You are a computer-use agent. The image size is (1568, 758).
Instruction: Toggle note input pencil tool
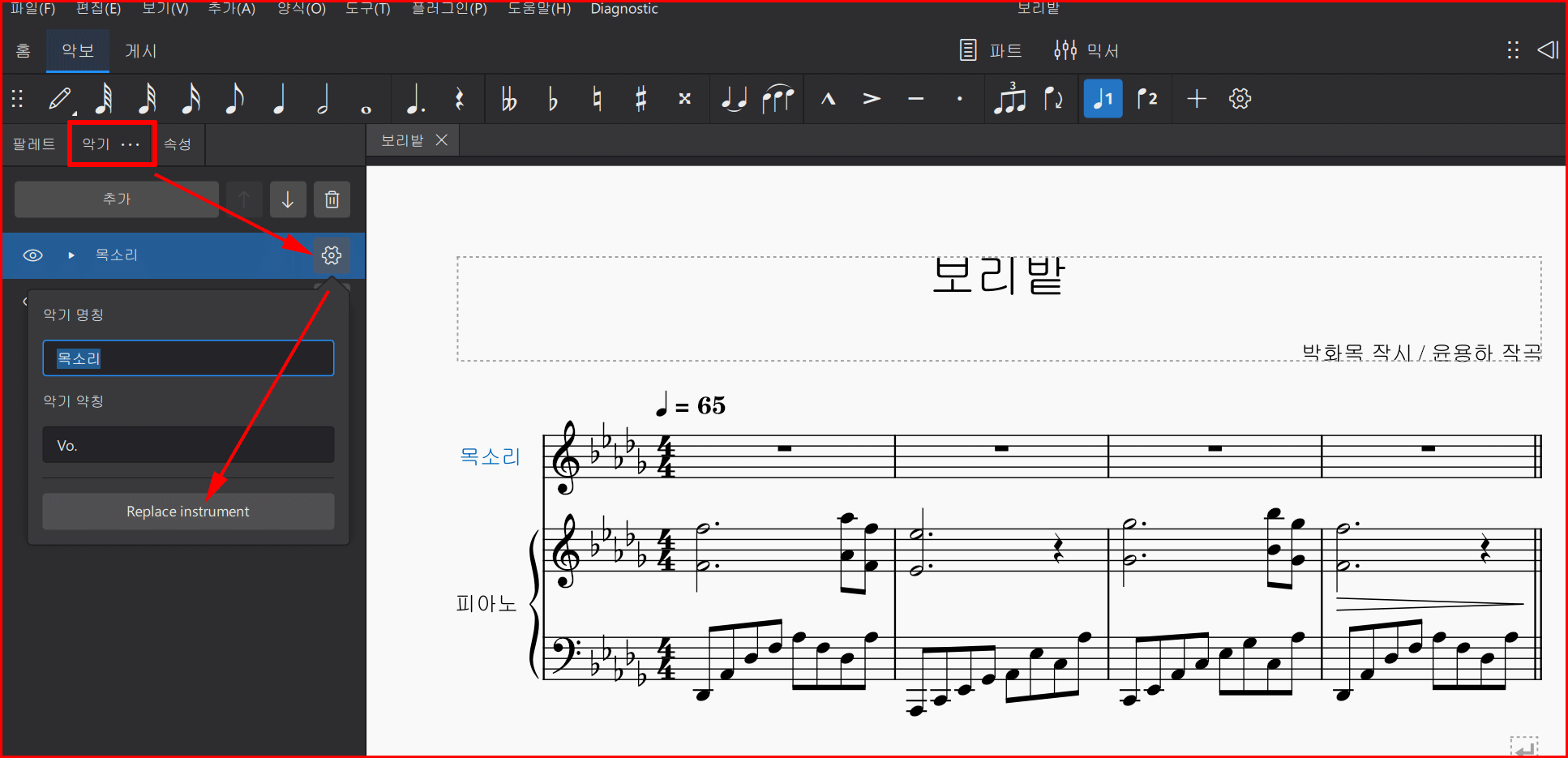click(x=61, y=99)
